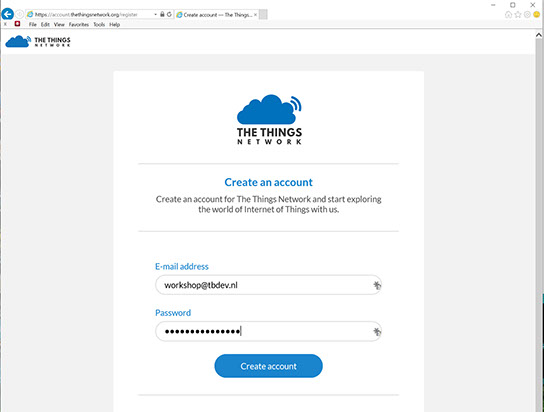Click the autofill icon in the Password field

coord(376,332)
